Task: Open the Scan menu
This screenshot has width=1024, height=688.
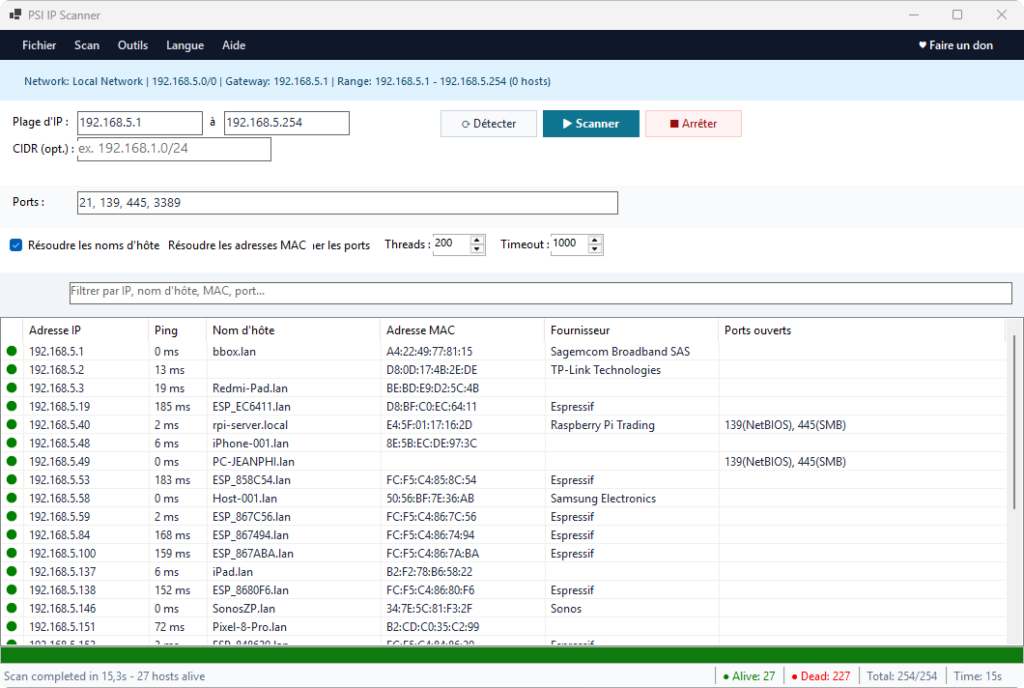Action: tap(87, 45)
